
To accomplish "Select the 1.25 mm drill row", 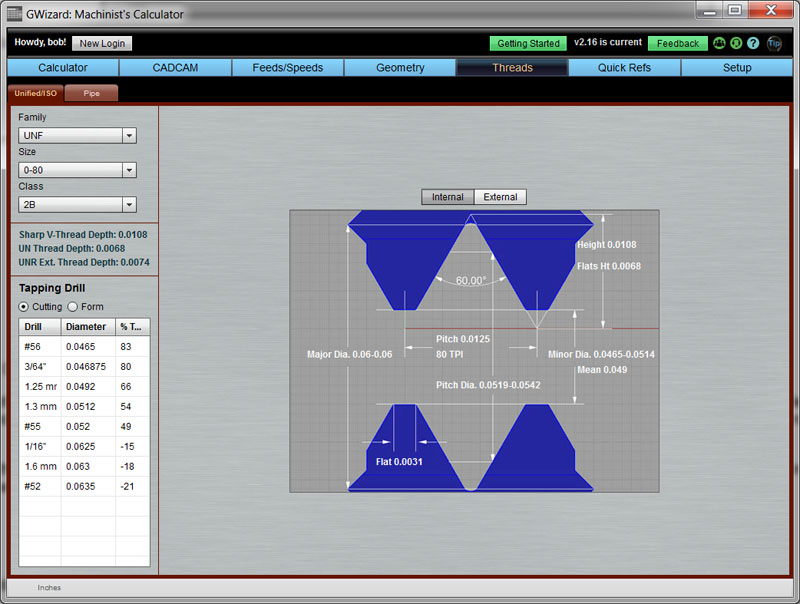I will [x=84, y=386].
